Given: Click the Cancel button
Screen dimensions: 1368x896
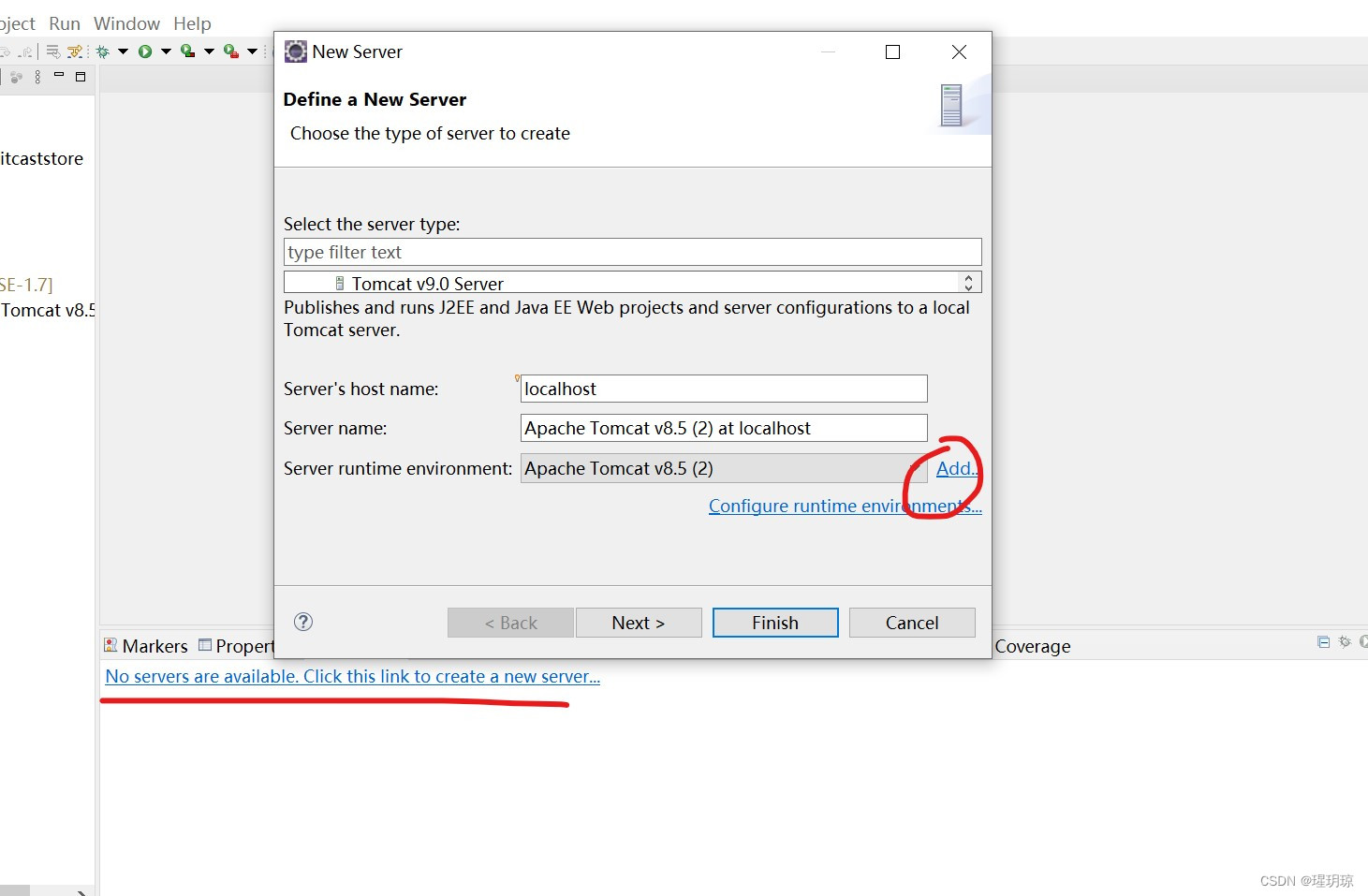Looking at the screenshot, I should [x=912, y=623].
